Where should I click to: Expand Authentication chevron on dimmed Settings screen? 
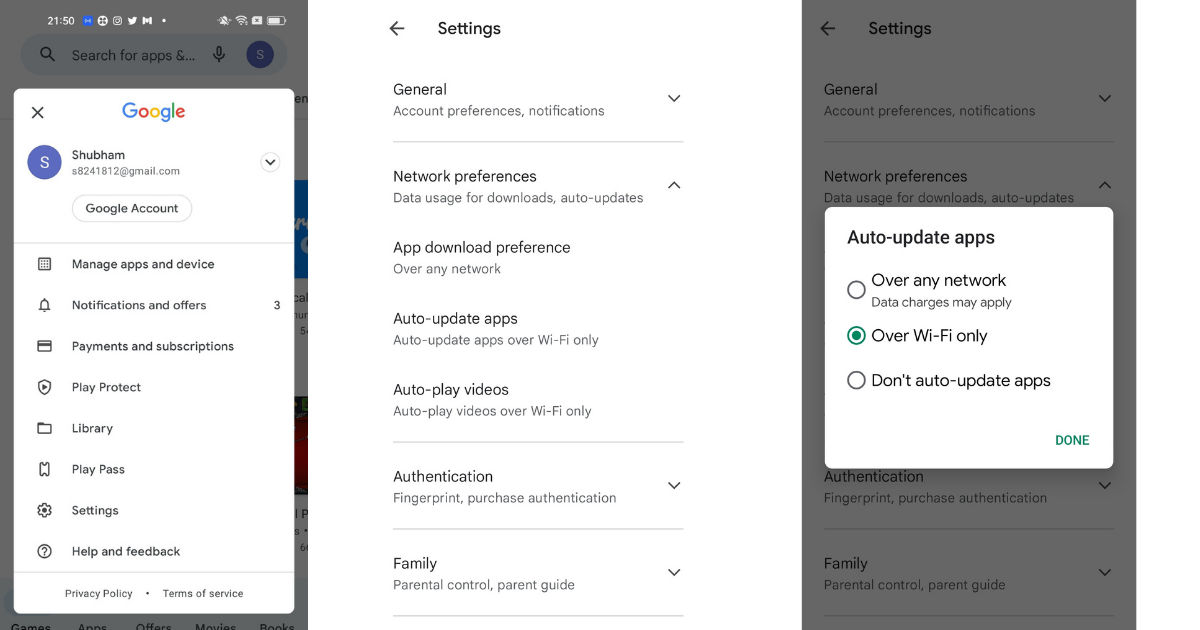(x=1104, y=485)
